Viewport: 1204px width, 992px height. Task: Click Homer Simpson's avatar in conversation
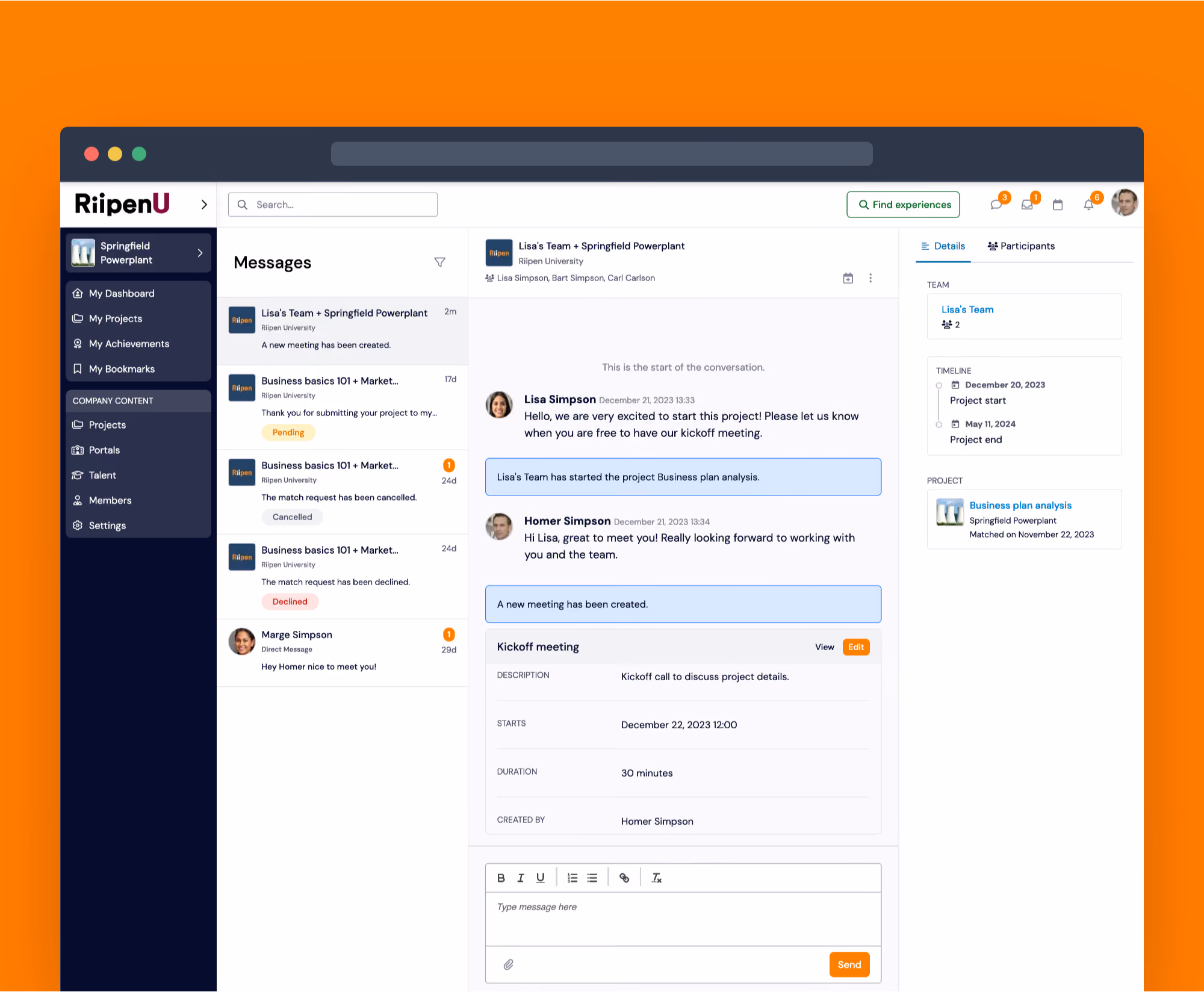499,526
